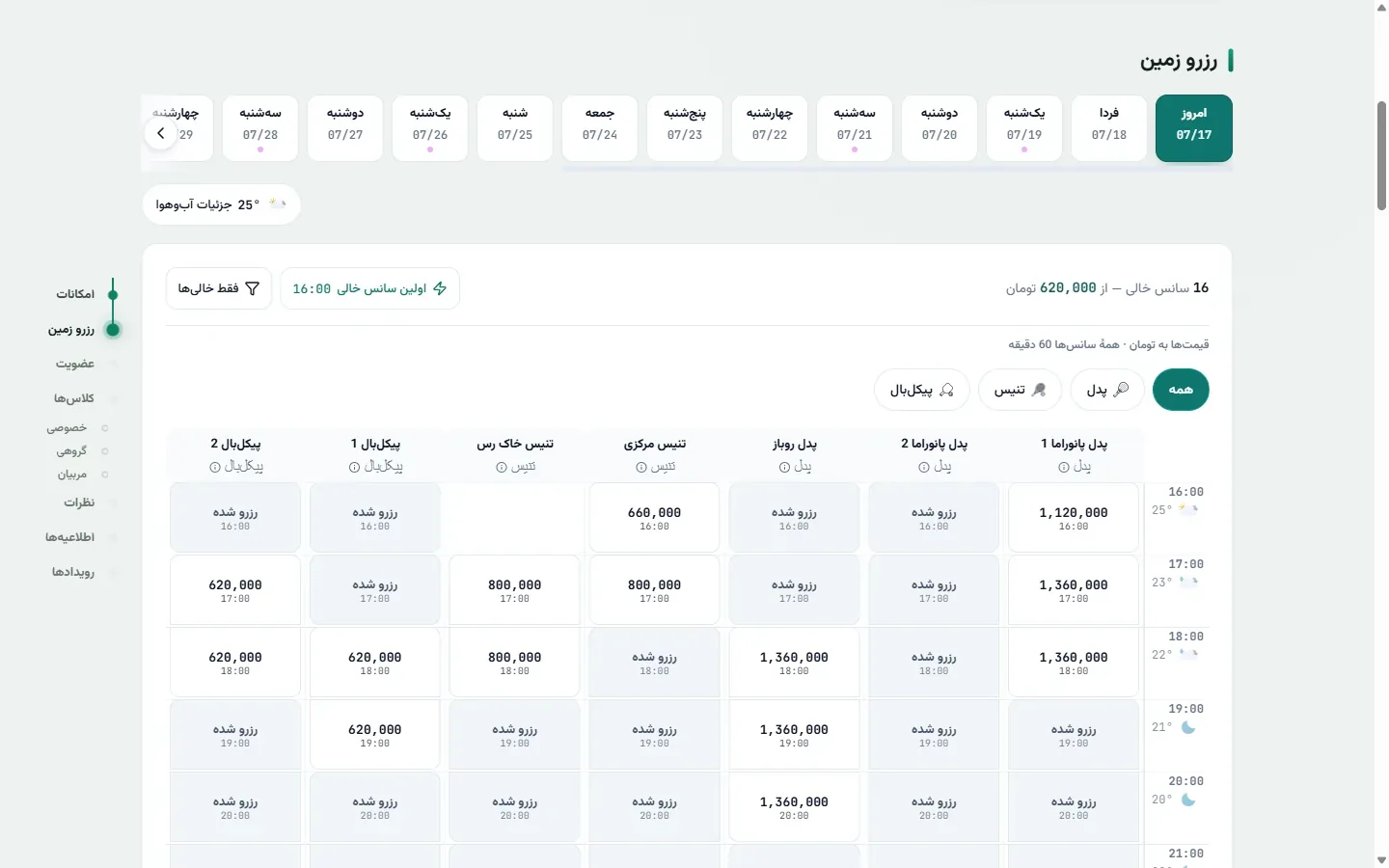
Task: Click the page's vertical scrollbar thumb
Action: point(1381,154)
